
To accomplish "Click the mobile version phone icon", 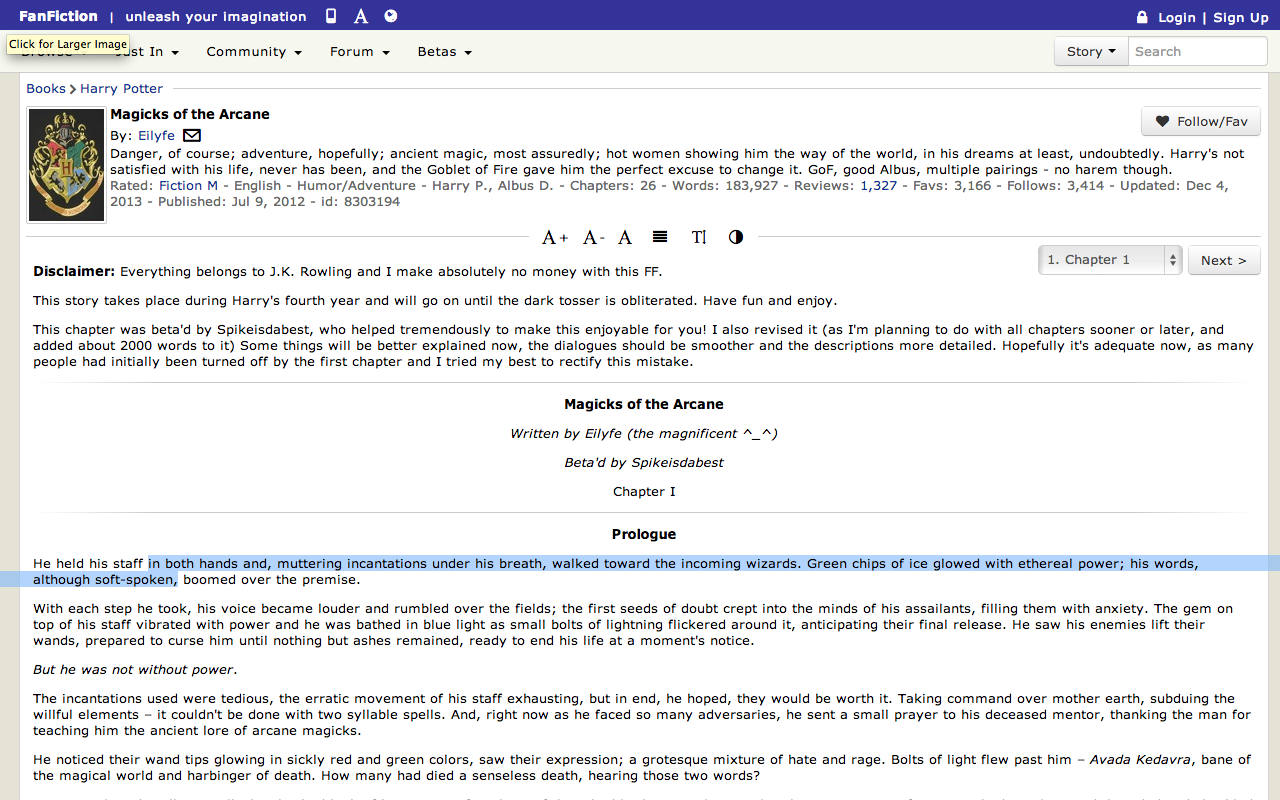I will point(331,16).
